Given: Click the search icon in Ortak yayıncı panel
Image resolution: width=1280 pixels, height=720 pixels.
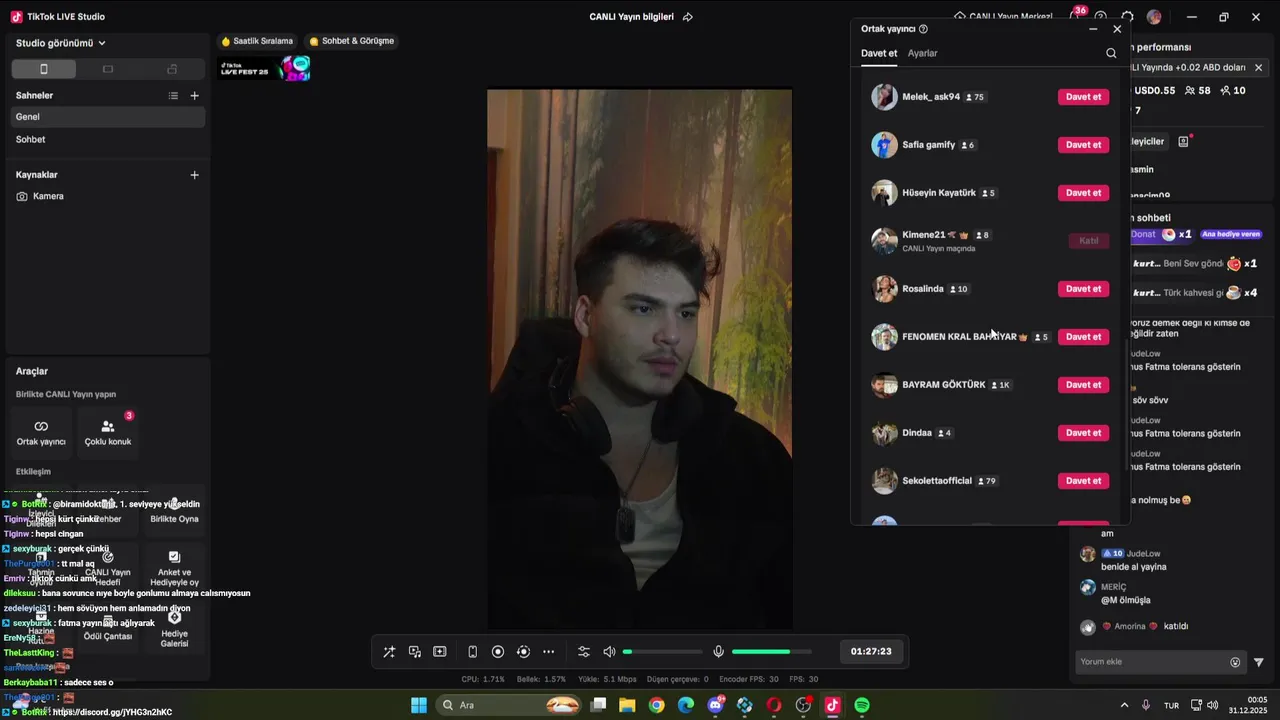Looking at the screenshot, I should point(1111,53).
